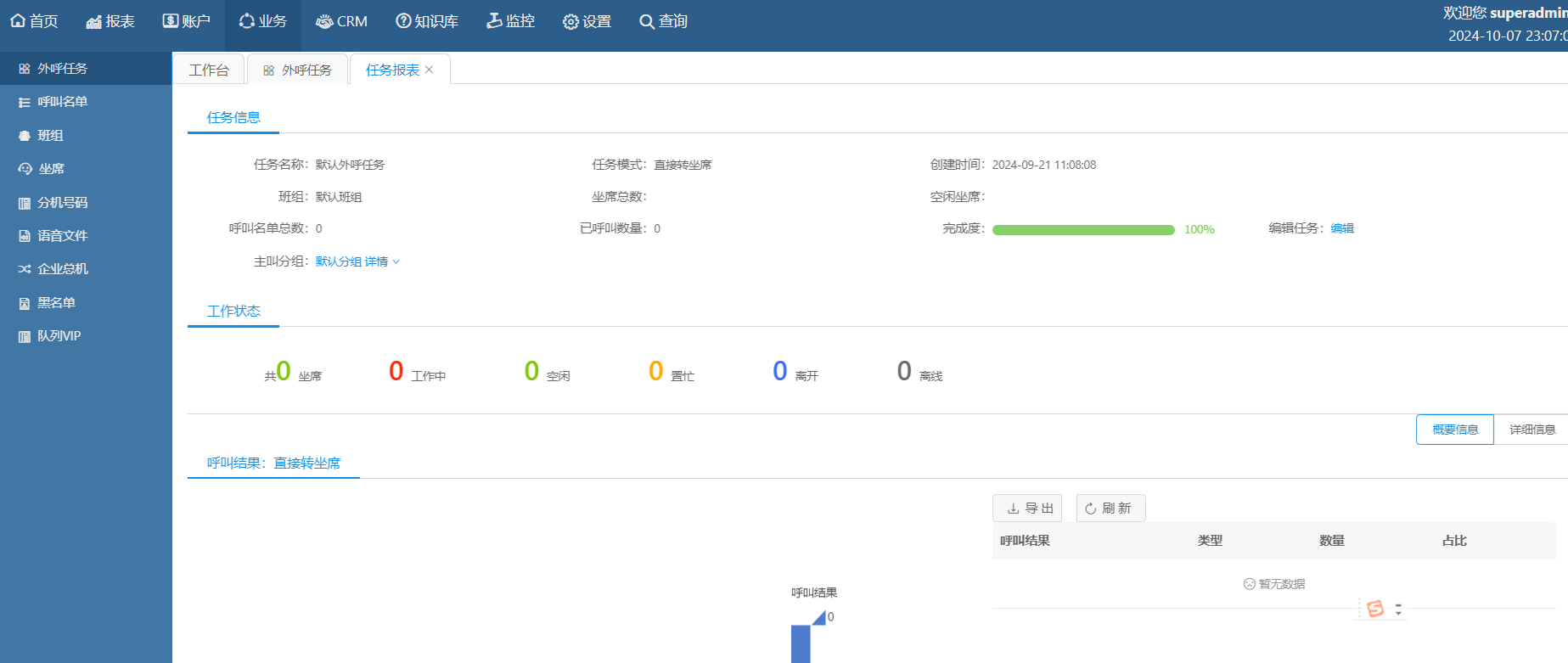1568x663 pixels.
Task: Open 班组 from sidebar icon
Action: [25, 136]
